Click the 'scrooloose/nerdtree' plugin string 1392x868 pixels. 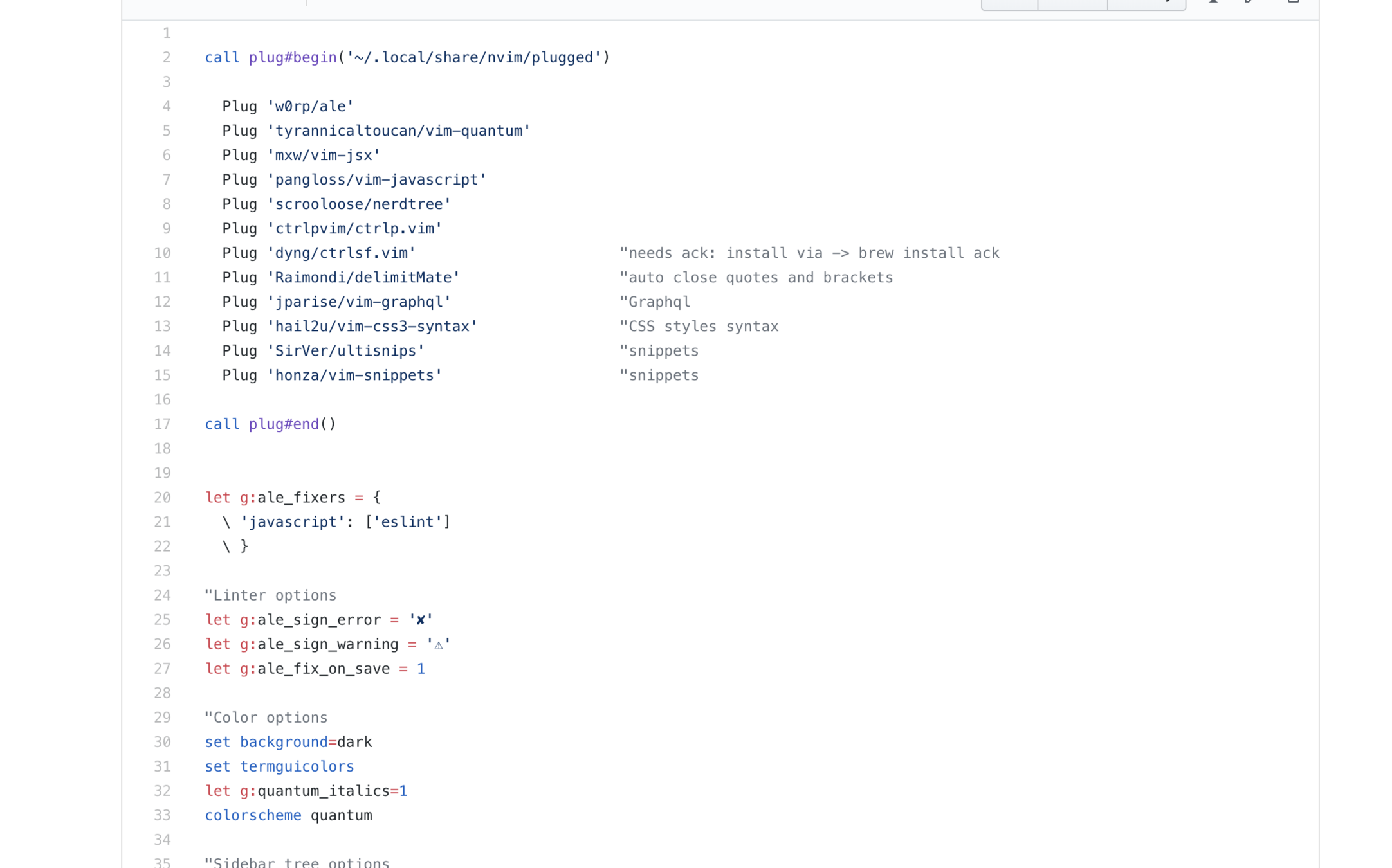[359, 204]
